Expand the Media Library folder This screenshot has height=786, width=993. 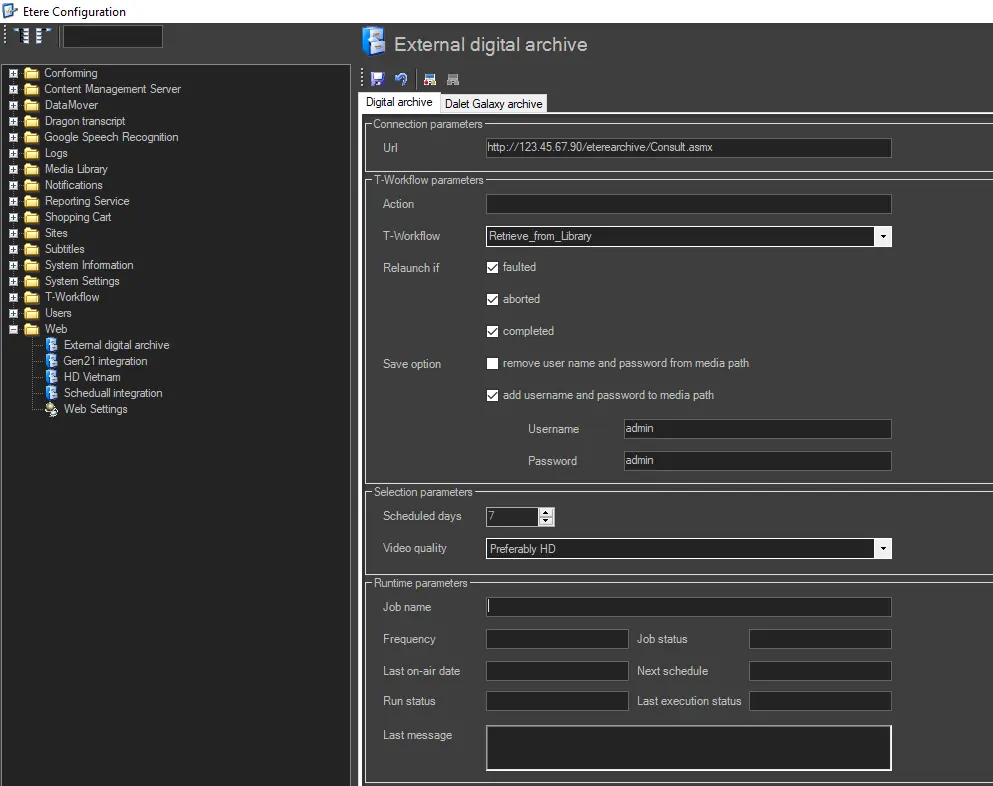pos(14,169)
